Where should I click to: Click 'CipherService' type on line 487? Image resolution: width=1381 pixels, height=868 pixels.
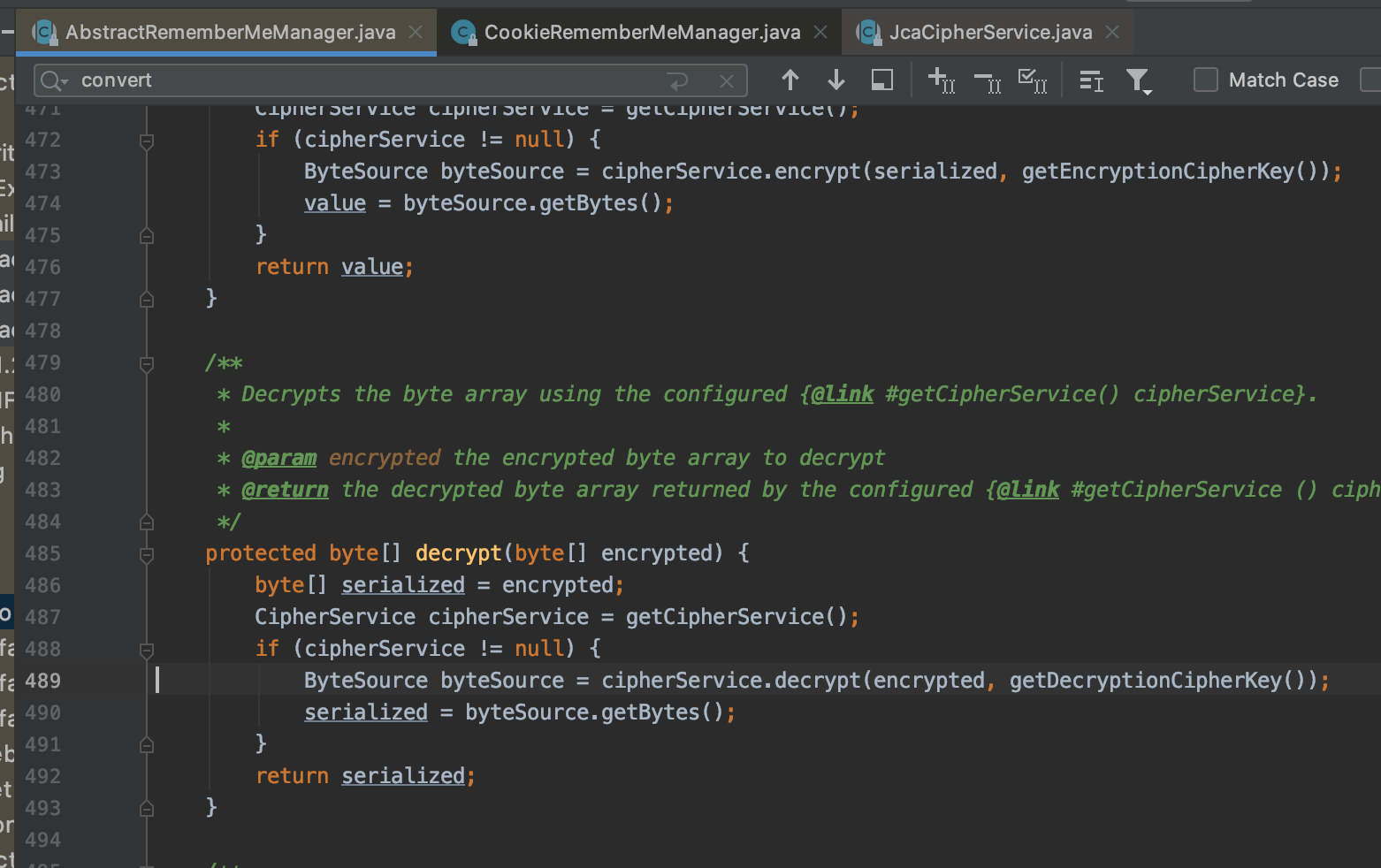[x=335, y=617]
